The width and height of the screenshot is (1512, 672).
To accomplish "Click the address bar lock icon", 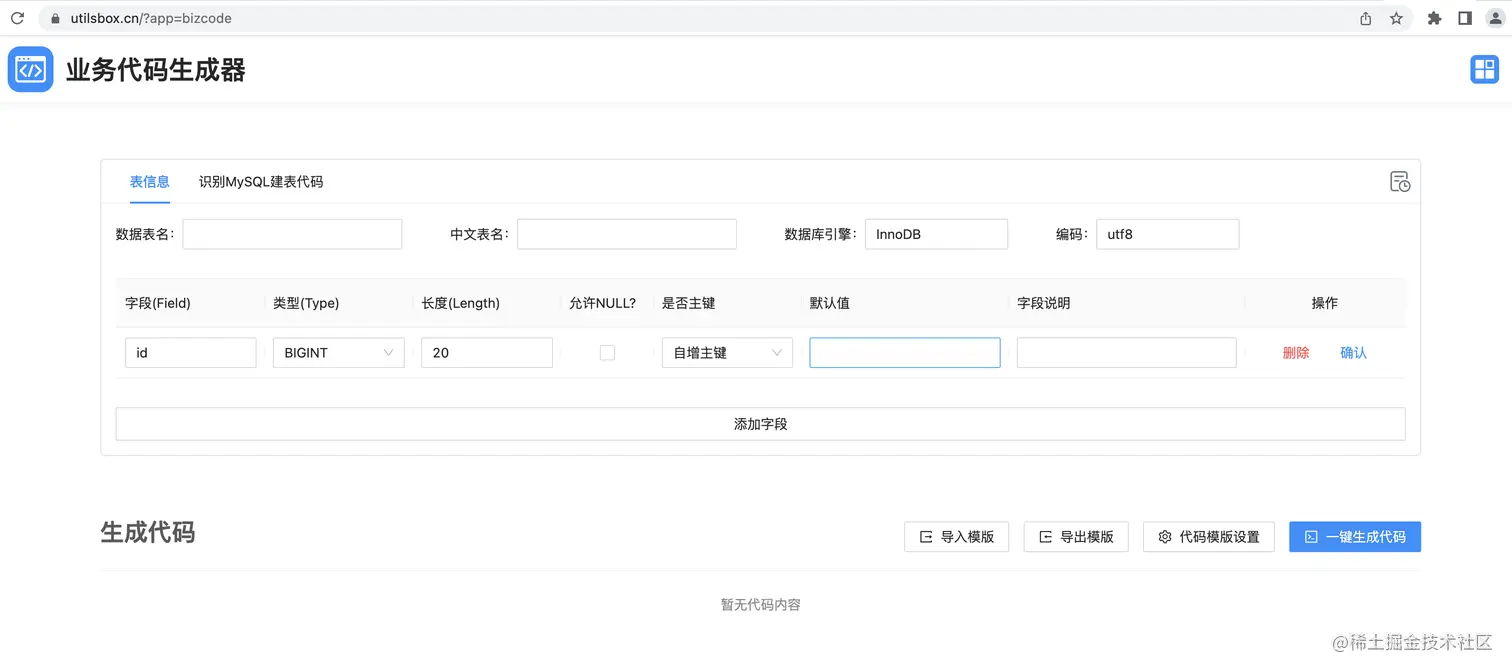I will point(56,18).
